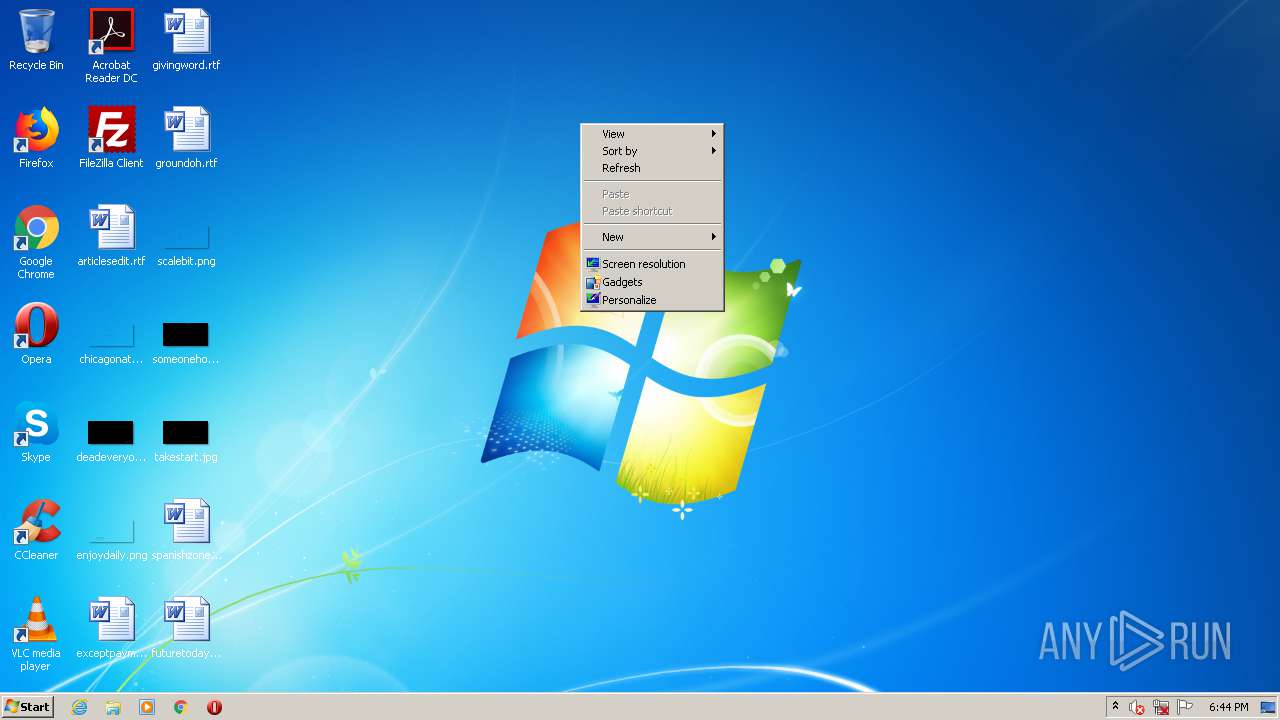Select the deadeveryo… image file
1280x720 pixels.
click(x=111, y=440)
